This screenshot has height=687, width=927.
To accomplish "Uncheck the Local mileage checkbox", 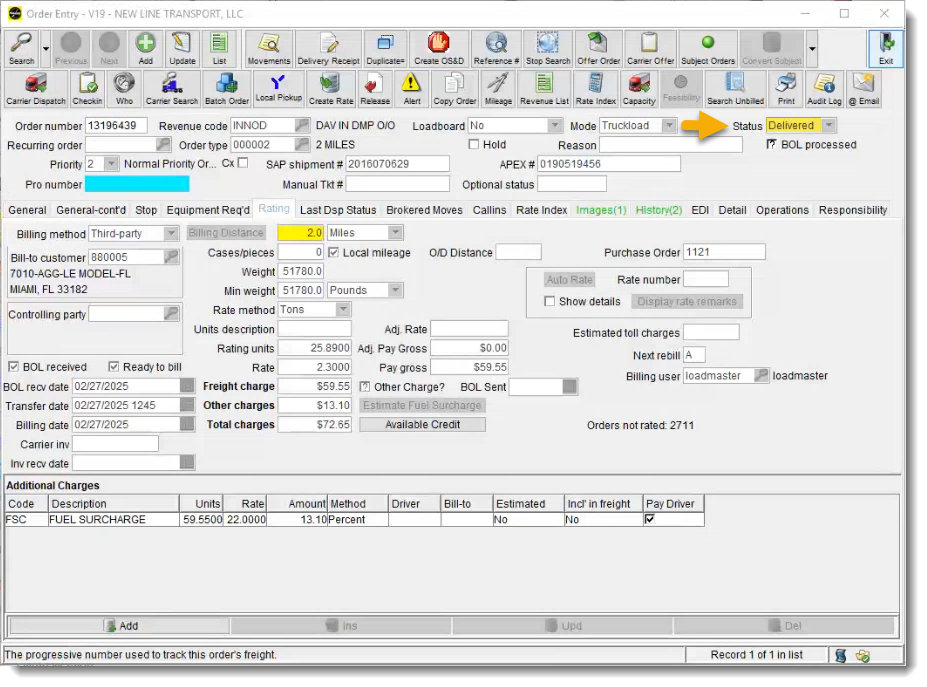I will [x=333, y=252].
